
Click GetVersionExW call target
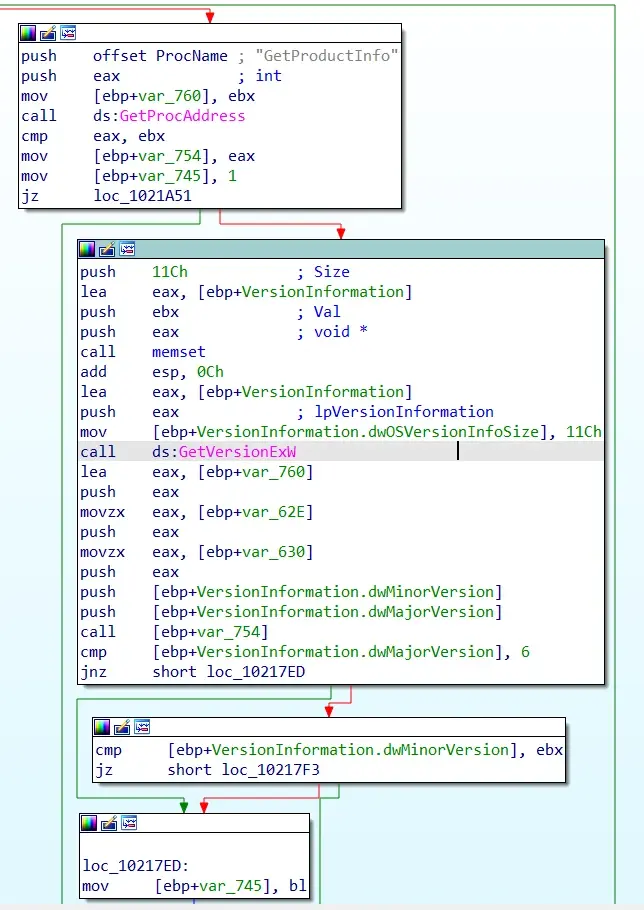click(237, 452)
